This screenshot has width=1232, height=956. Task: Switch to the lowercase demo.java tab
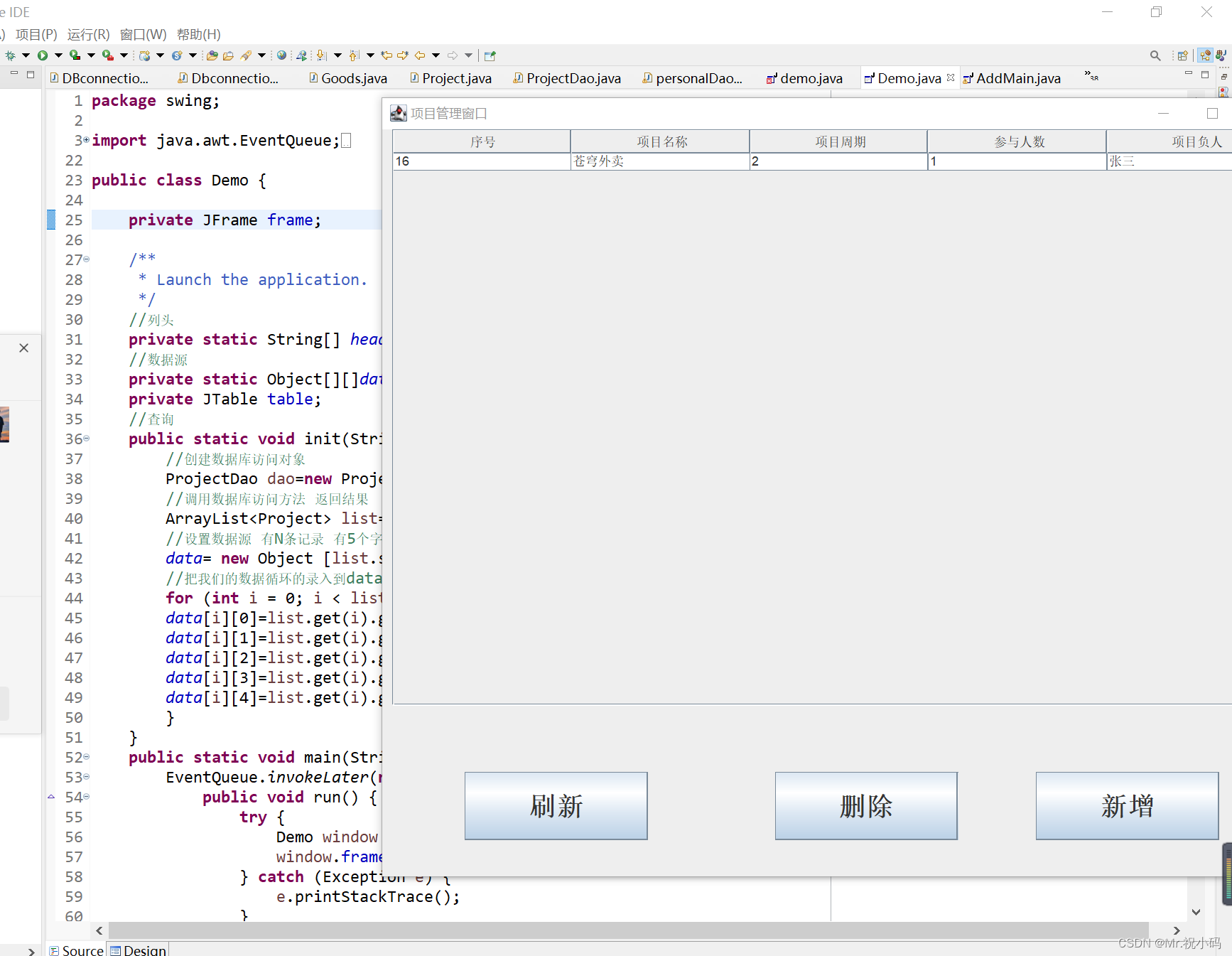pos(804,78)
